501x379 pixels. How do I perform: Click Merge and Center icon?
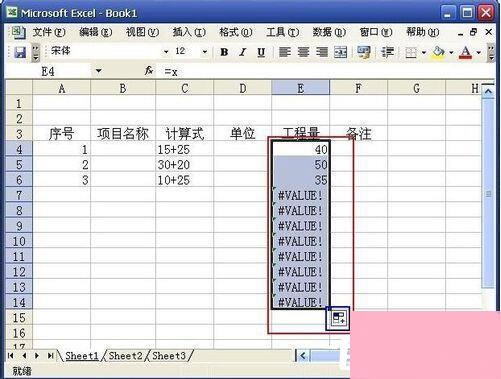(x=340, y=52)
